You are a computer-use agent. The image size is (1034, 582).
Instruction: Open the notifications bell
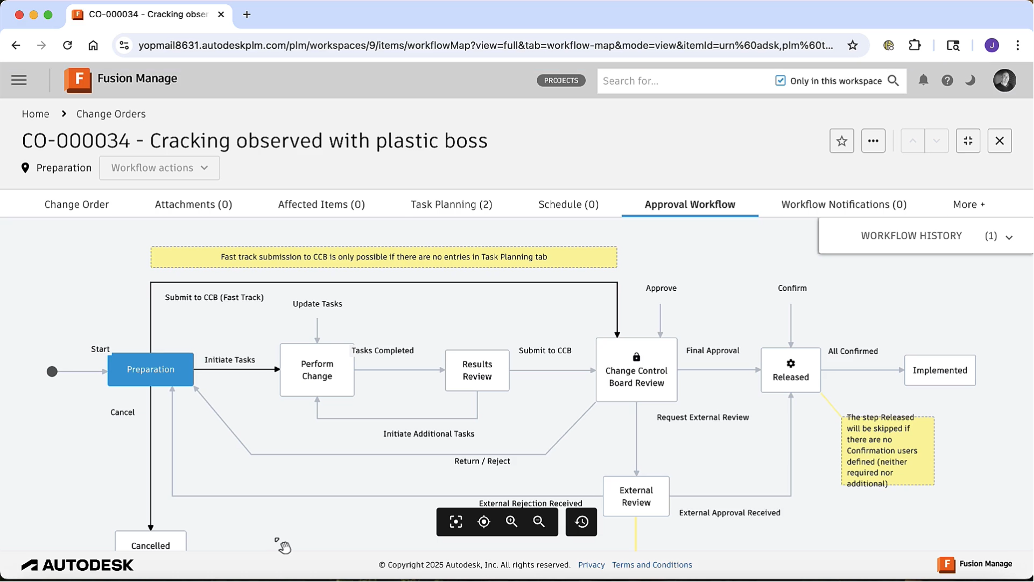tap(923, 80)
